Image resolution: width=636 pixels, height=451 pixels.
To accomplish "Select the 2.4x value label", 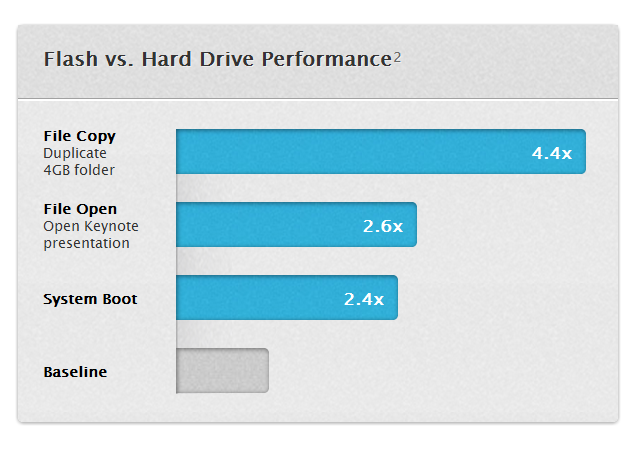I will (x=364, y=299).
